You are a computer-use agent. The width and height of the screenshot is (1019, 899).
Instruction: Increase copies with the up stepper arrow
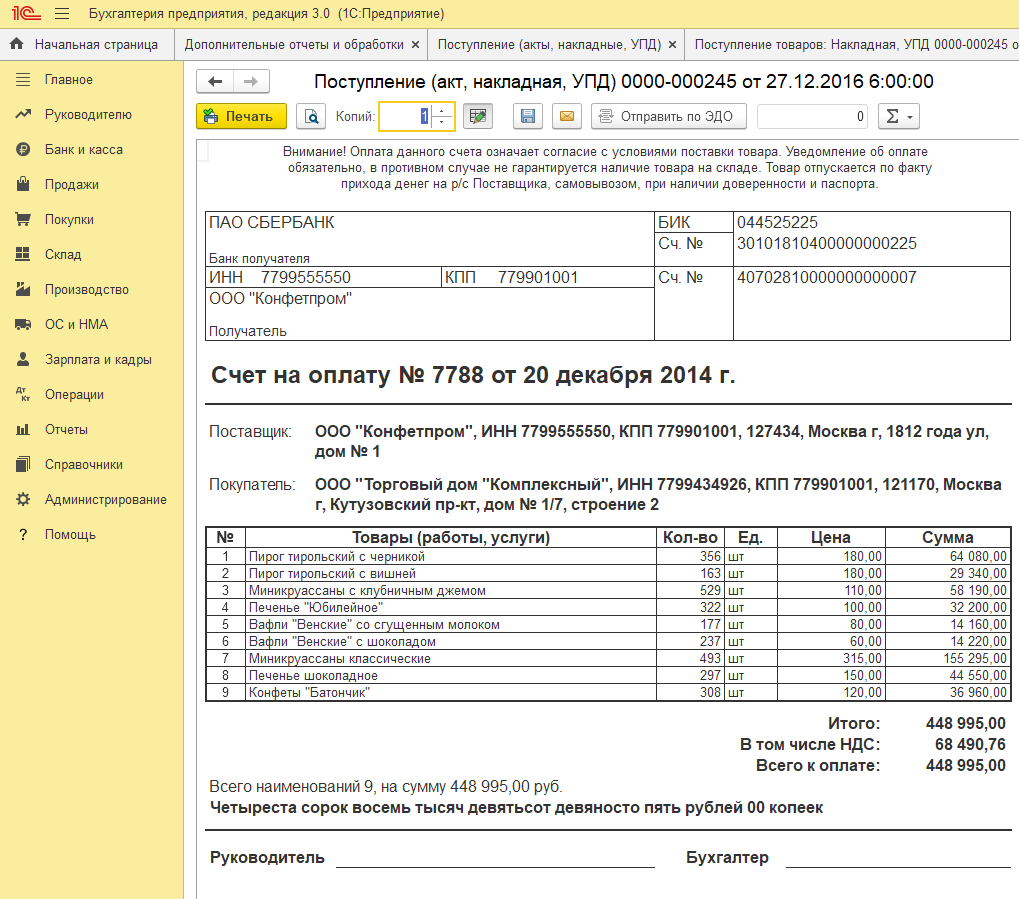tap(442, 111)
